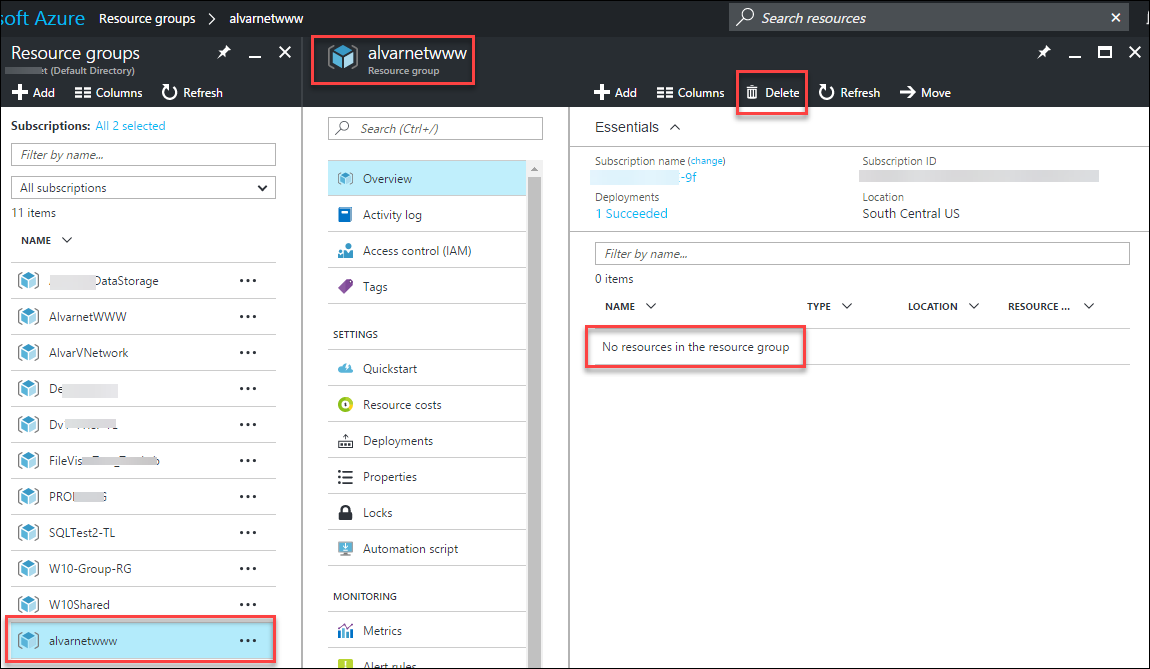This screenshot has width=1150, height=669.
Task: Click the 'All 2 selected' subscriptions link
Action: tap(131, 125)
